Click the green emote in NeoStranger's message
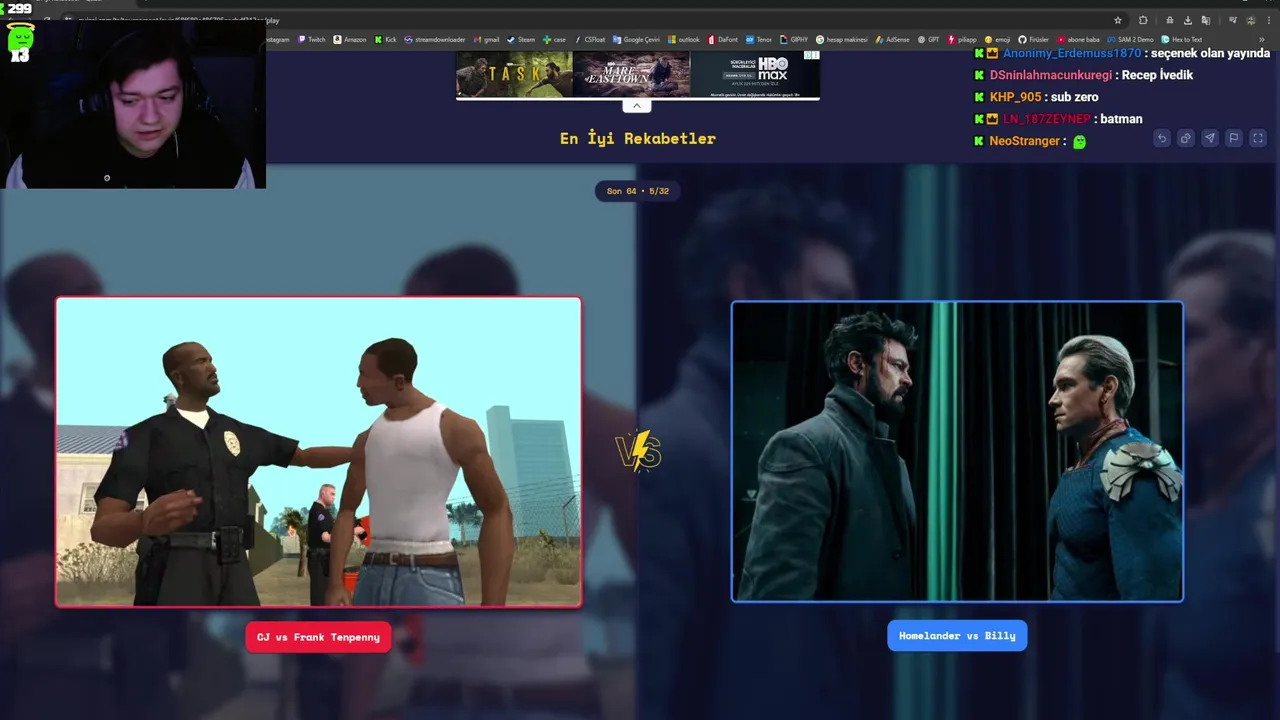Image resolution: width=1280 pixels, height=720 pixels. click(x=1079, y=142)
